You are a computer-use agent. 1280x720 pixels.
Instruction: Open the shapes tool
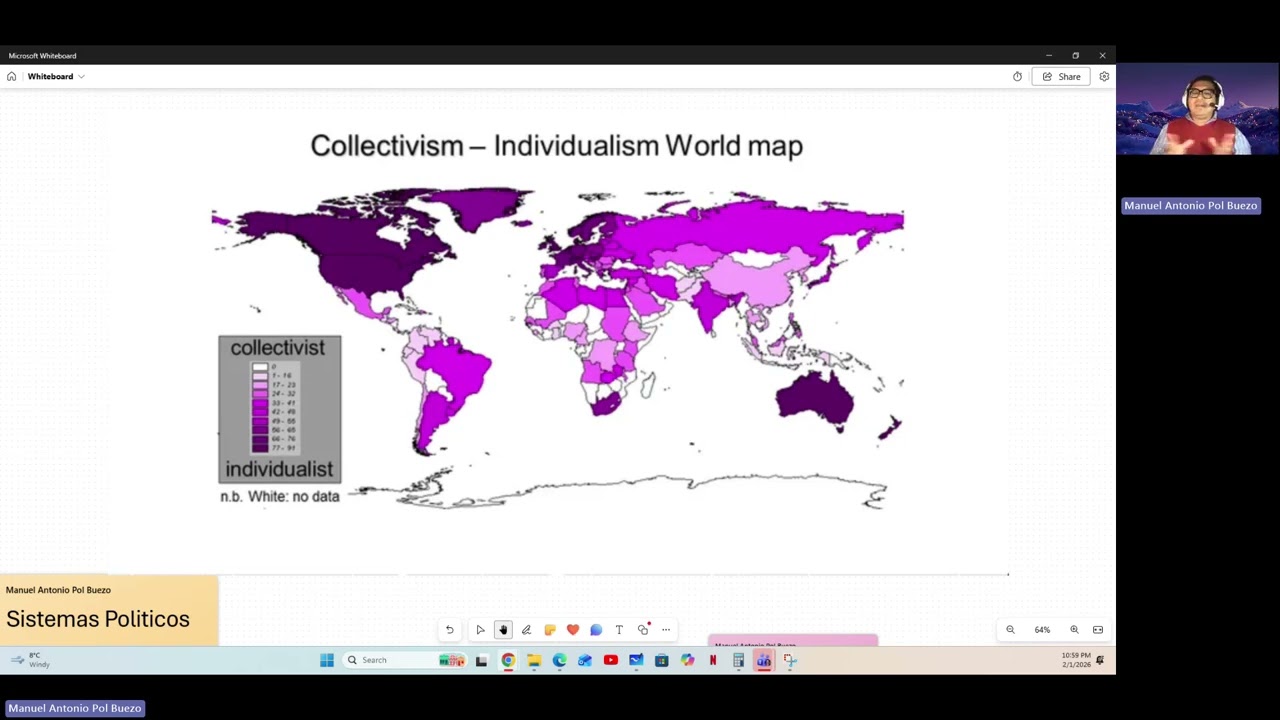point(643,630)
